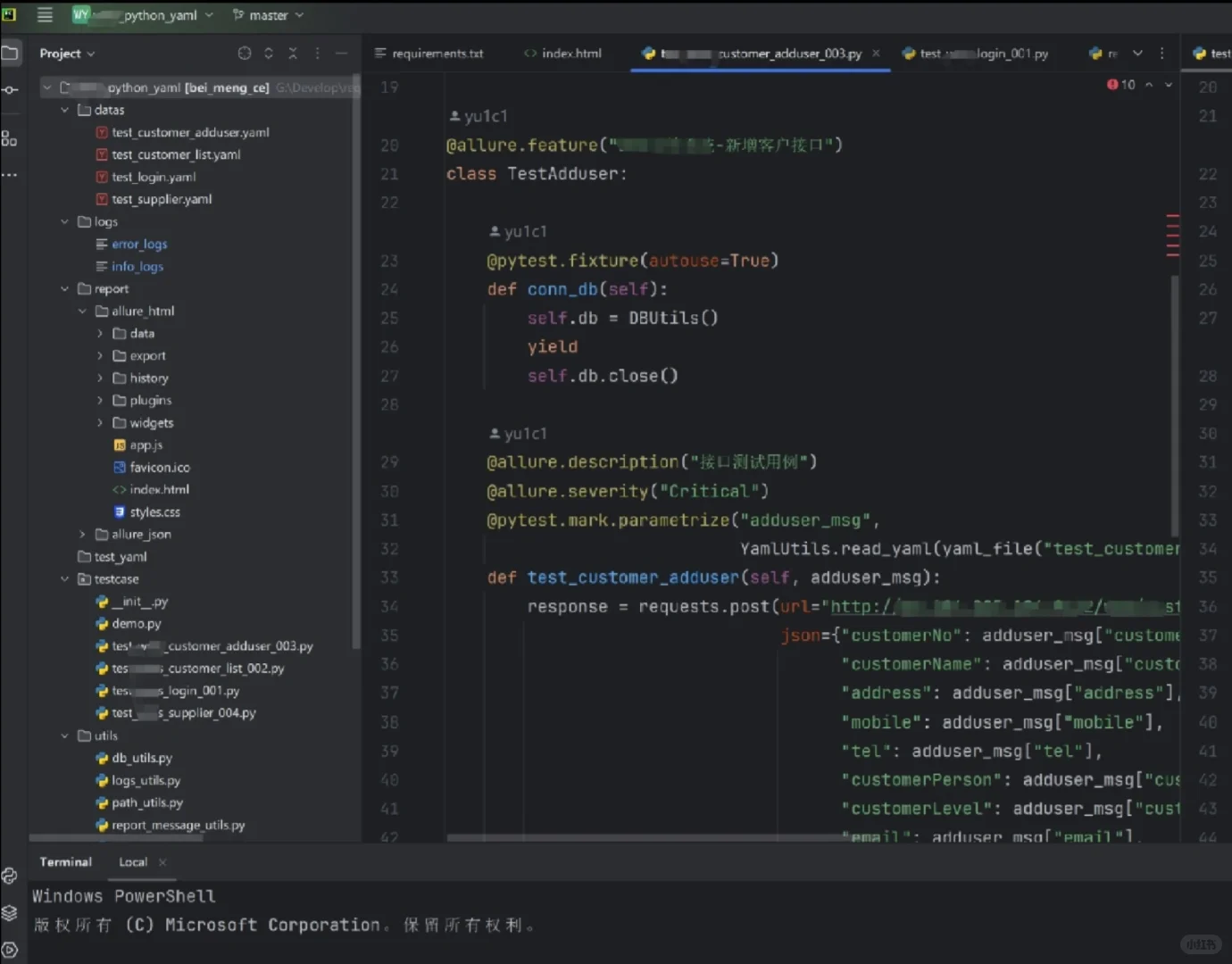The height and width of the screenshot is (964, 1232).
Task: Click the error count indicator showing 10
Action: point(1121,85)
